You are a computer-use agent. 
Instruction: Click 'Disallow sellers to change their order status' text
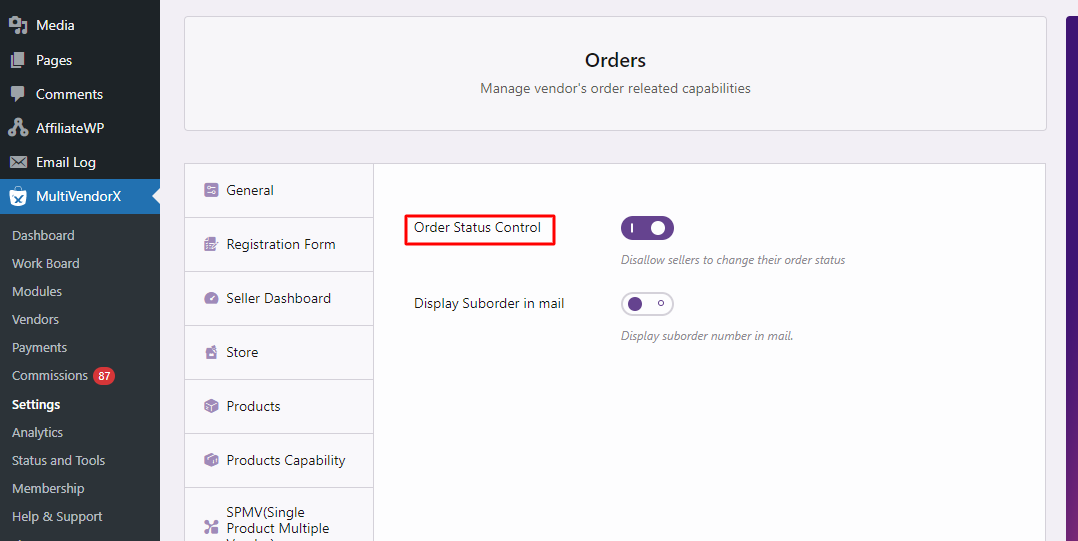click(x=733, y=261)
